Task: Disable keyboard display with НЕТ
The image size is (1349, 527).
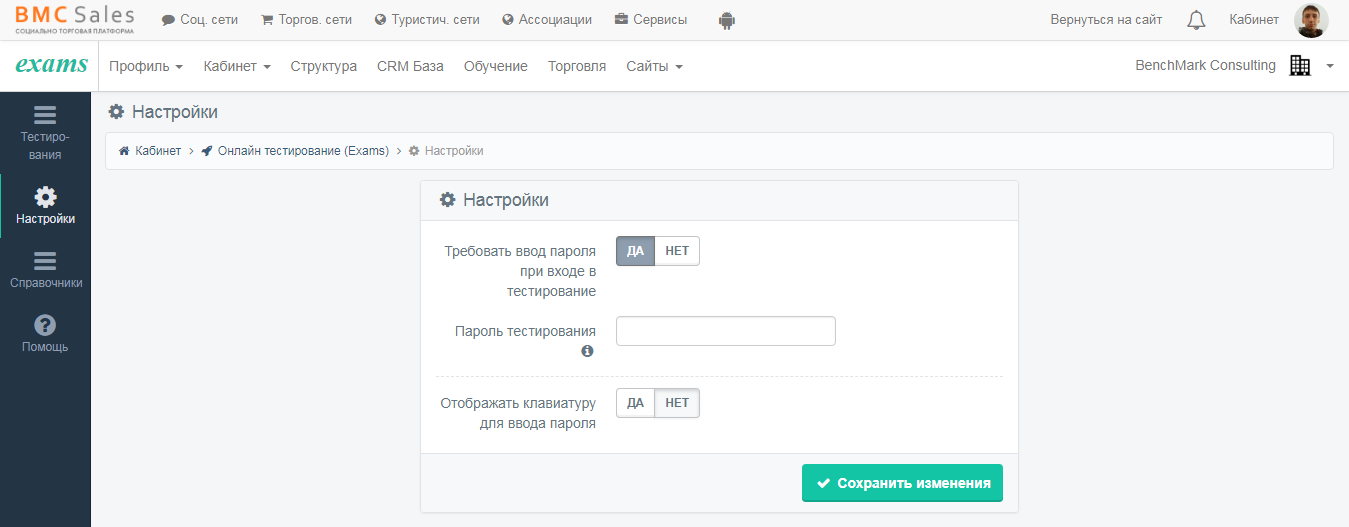Action: point(677,403)
